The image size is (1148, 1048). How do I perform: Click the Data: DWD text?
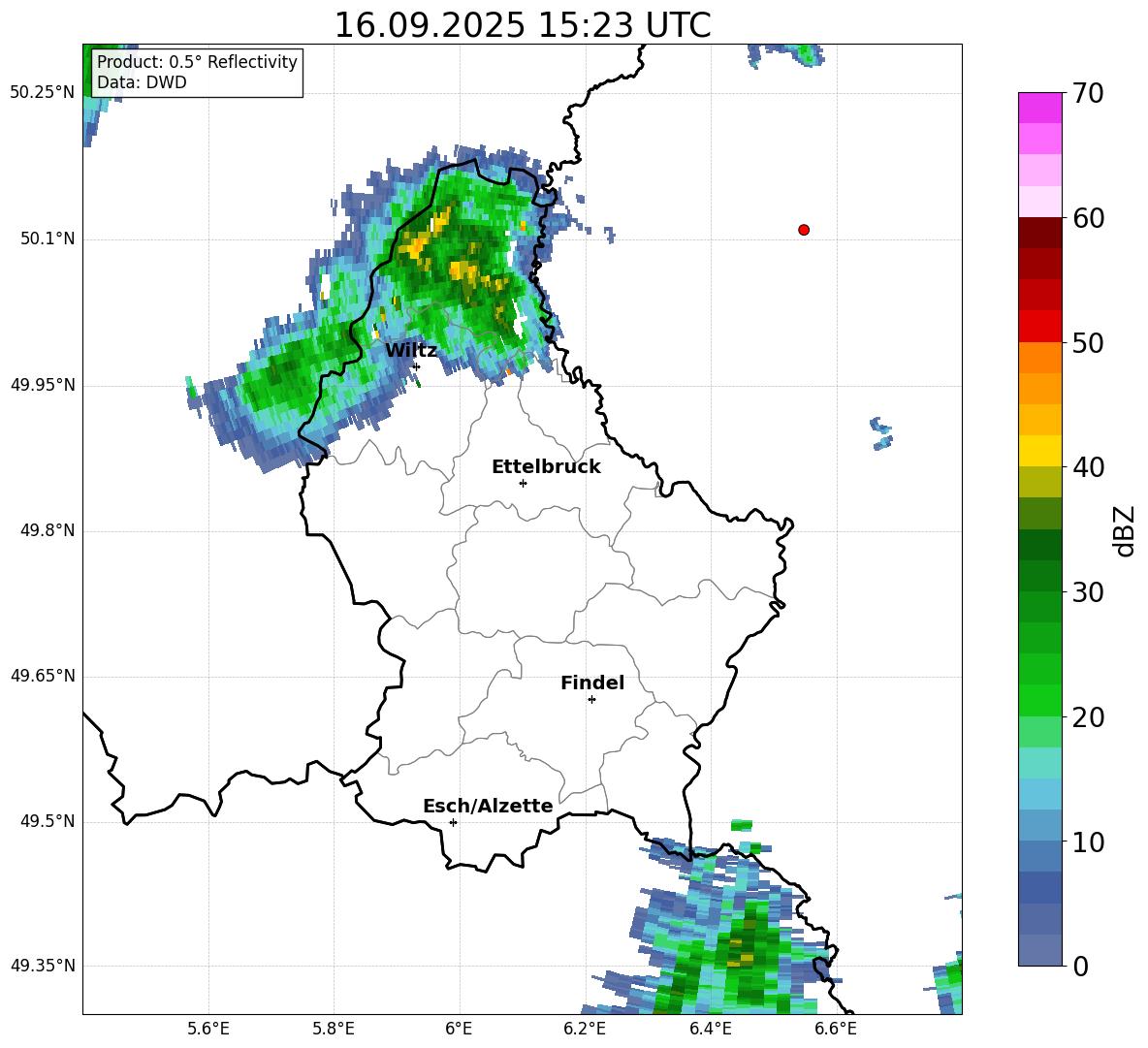pyautogui.click(x=142, y=82)
